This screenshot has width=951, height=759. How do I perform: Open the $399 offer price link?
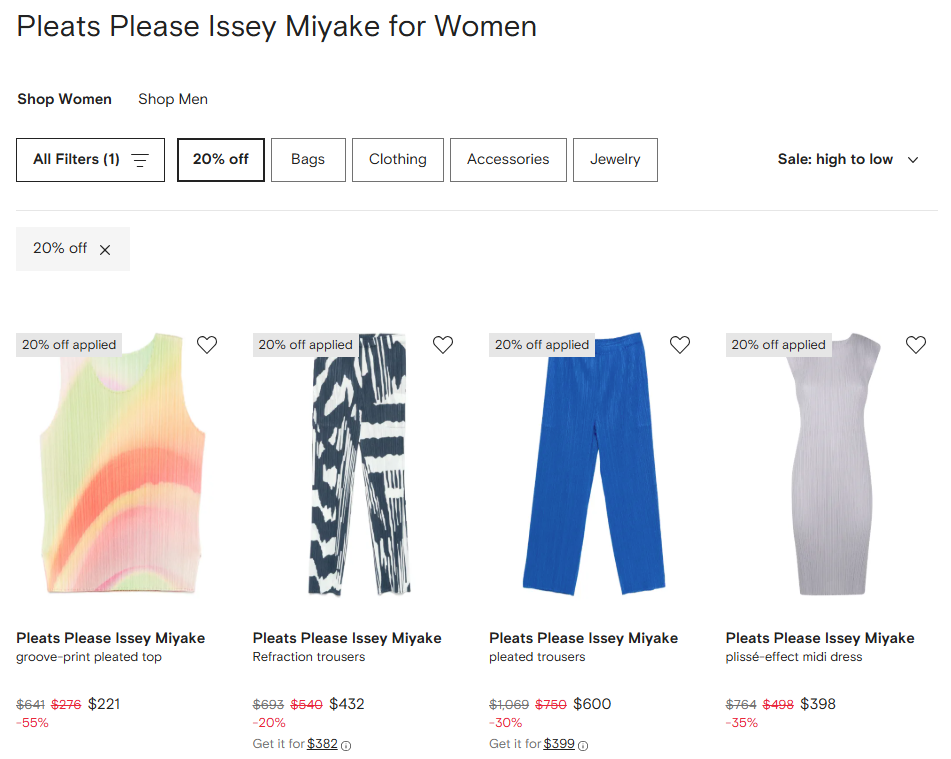pyautogui.click(x=559, y=744)
